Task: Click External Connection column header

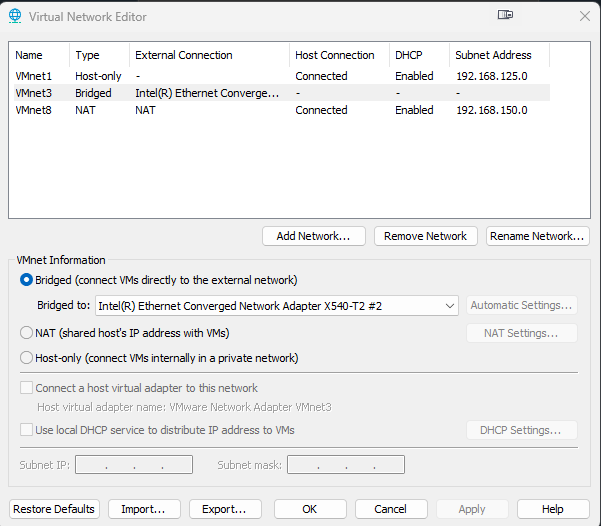Action: [210, 55]
